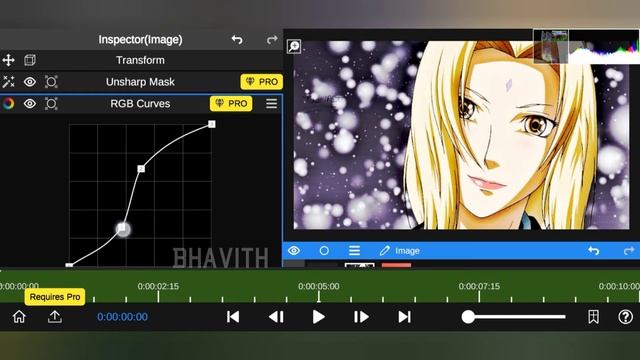Click the small preview thumbnail beside histogram
This screenshot has width=640, height=360.
[551, 46]
